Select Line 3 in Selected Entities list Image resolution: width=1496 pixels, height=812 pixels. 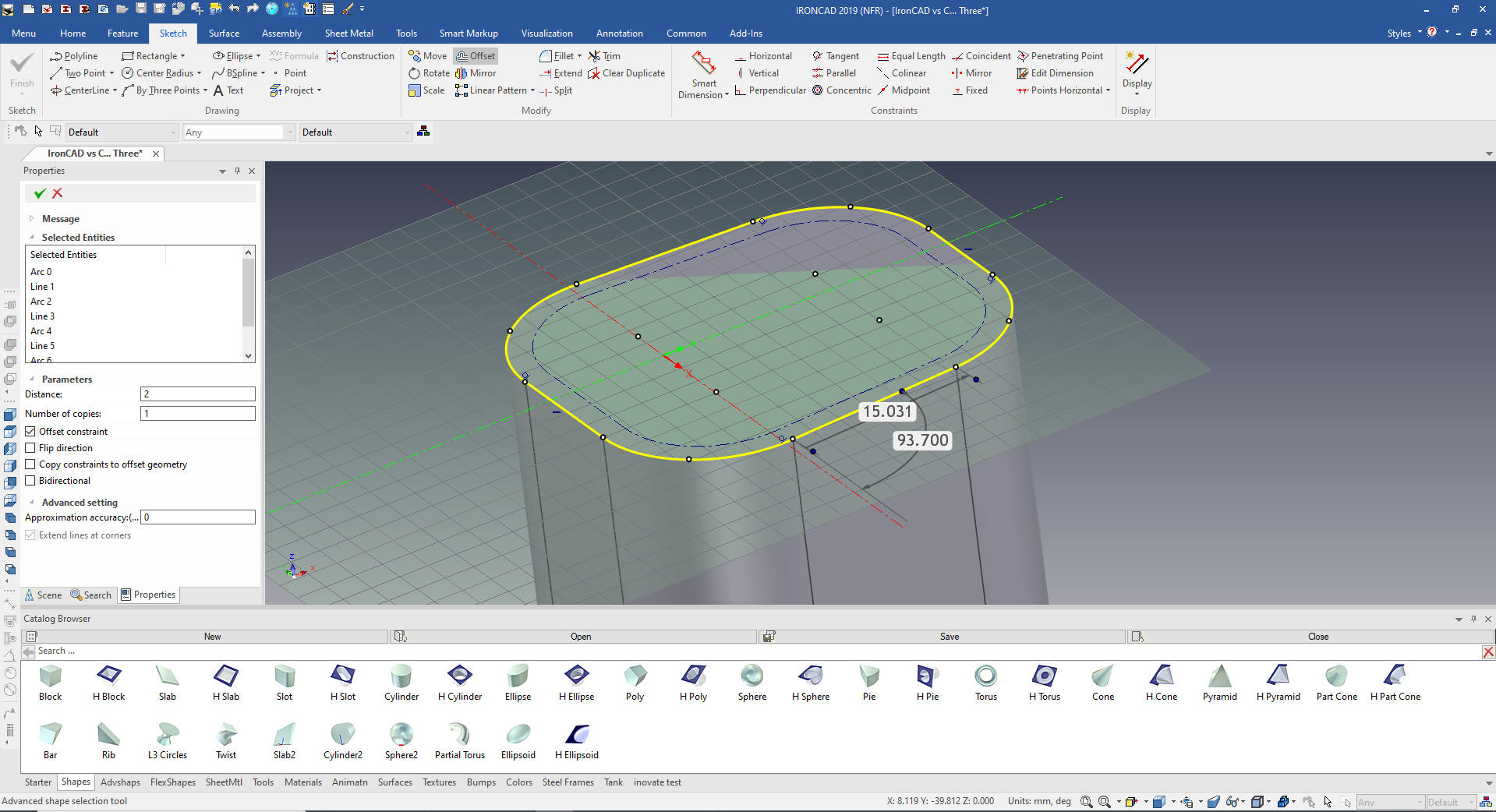(x=43, y=316)
